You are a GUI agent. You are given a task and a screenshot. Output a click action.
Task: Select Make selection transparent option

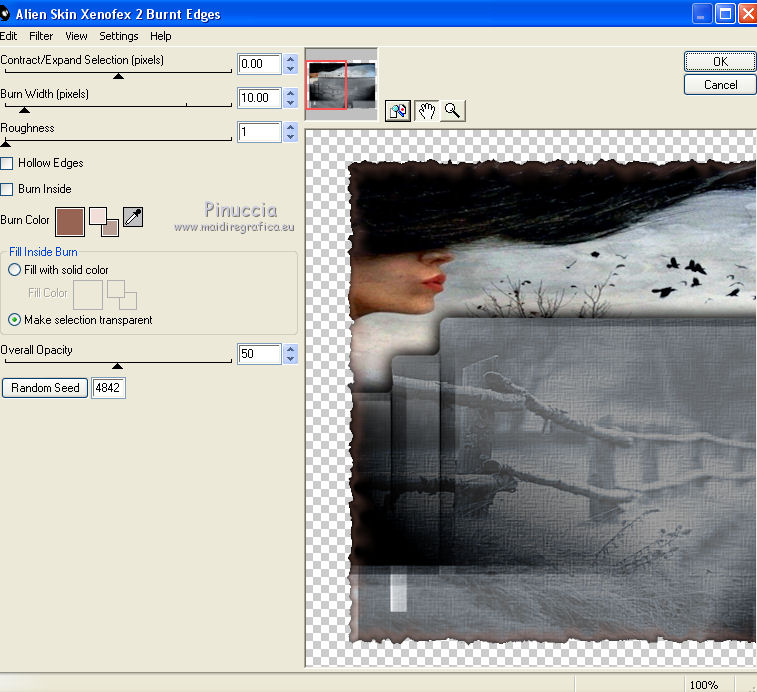[x=14, y=320]
